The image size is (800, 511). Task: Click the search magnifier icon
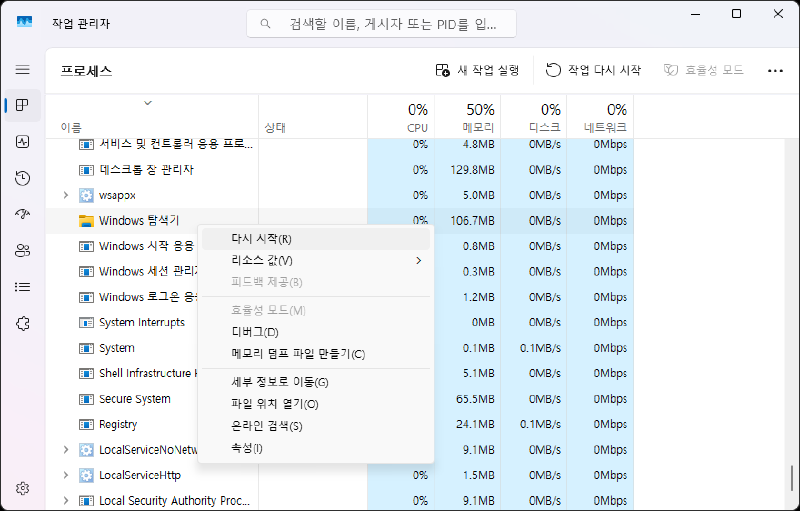[x=265, y=23]
